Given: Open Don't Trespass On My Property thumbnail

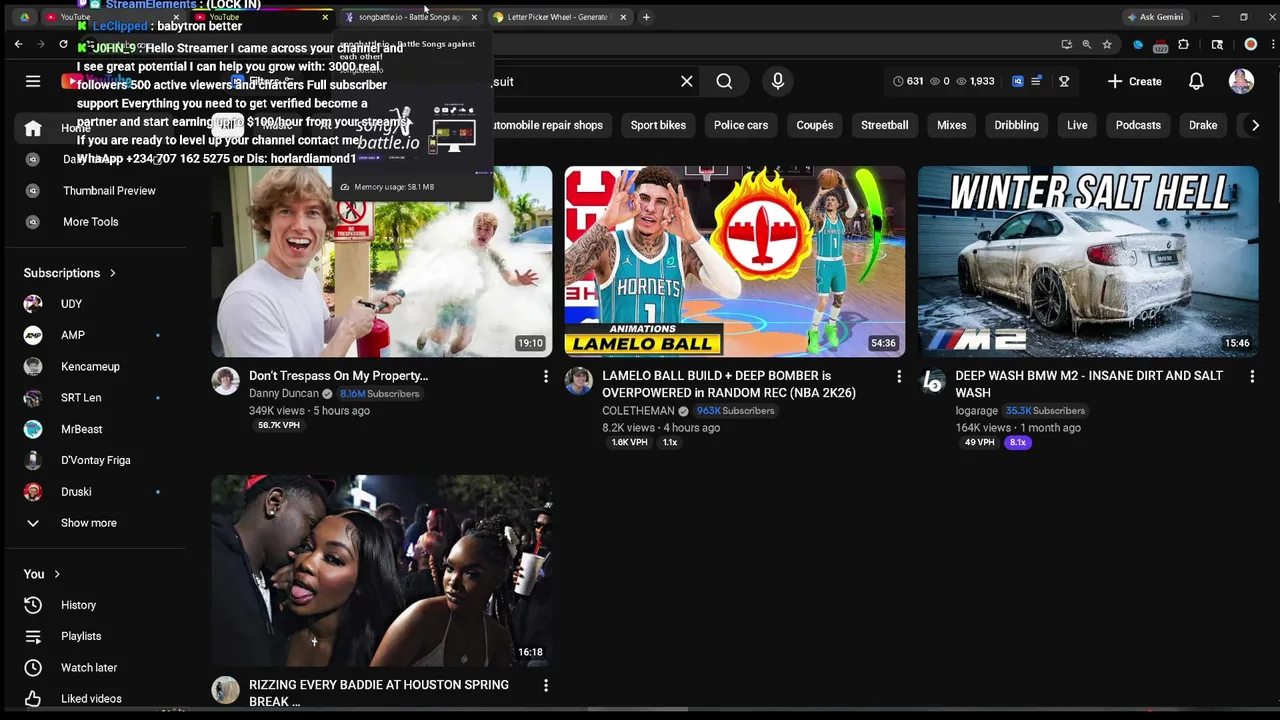Looking at the screenshot, I should coord(381,262).
